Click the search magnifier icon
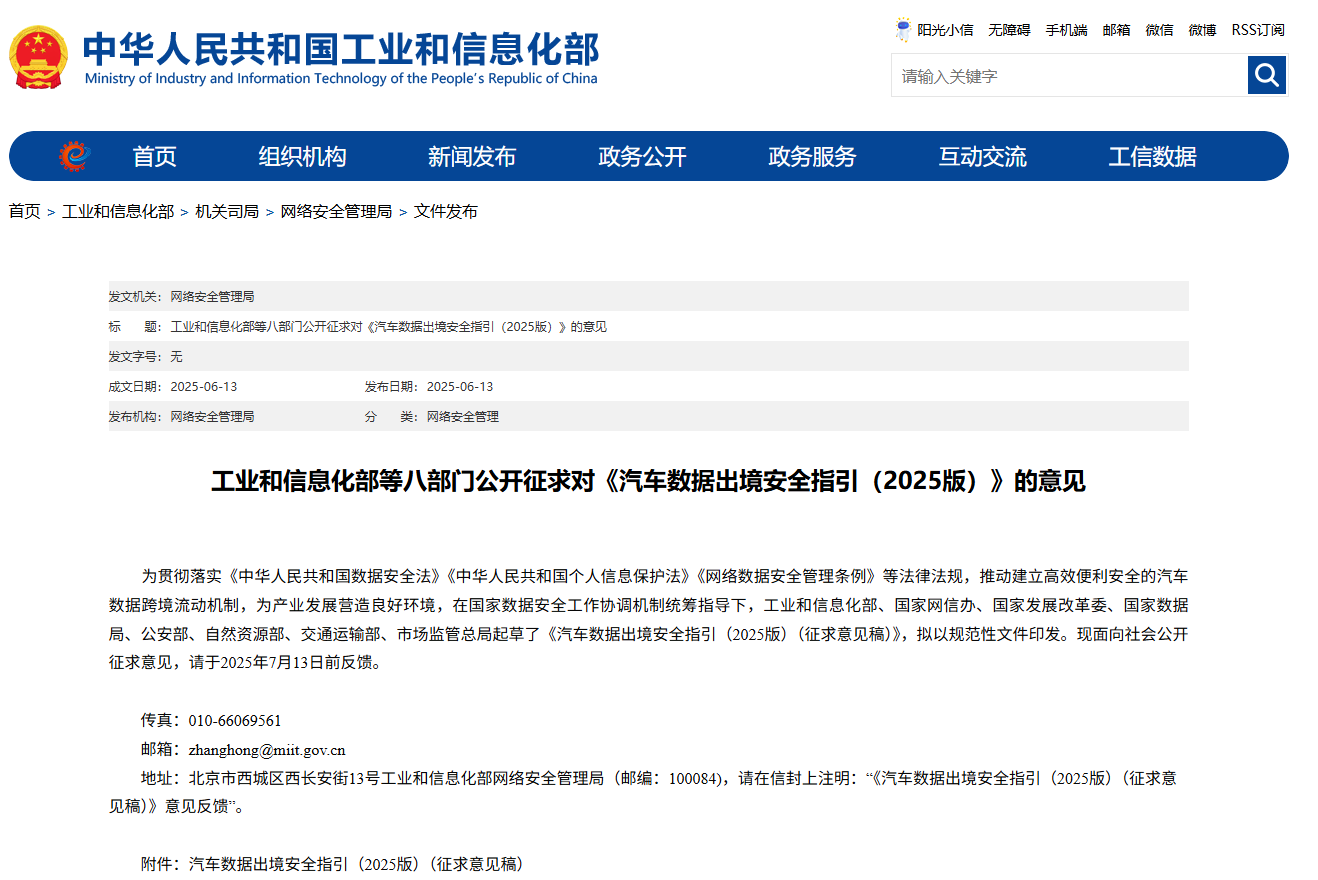The image size is (1318, 880). pyautogui.click(x=1266, y=75)
